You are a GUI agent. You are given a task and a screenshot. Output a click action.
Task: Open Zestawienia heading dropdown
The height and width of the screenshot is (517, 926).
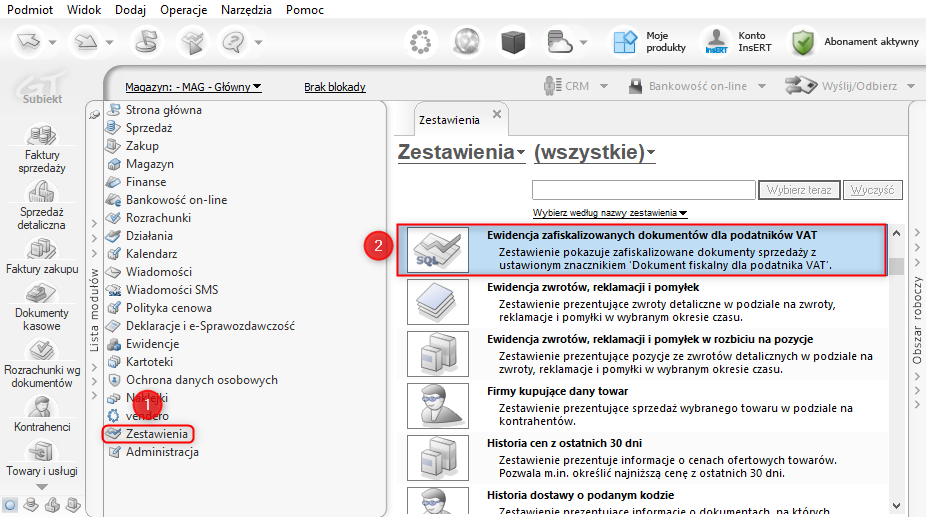461,152
